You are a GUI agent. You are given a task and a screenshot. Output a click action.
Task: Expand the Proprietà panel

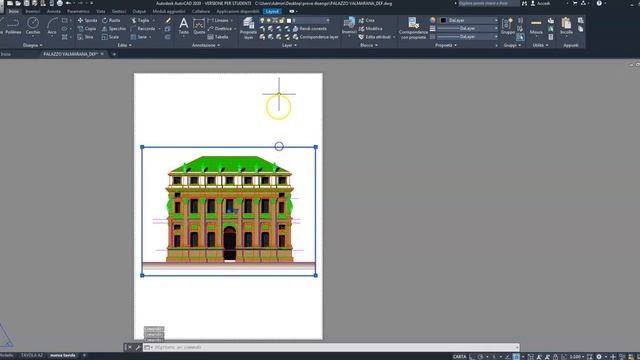tap(446, 45)
